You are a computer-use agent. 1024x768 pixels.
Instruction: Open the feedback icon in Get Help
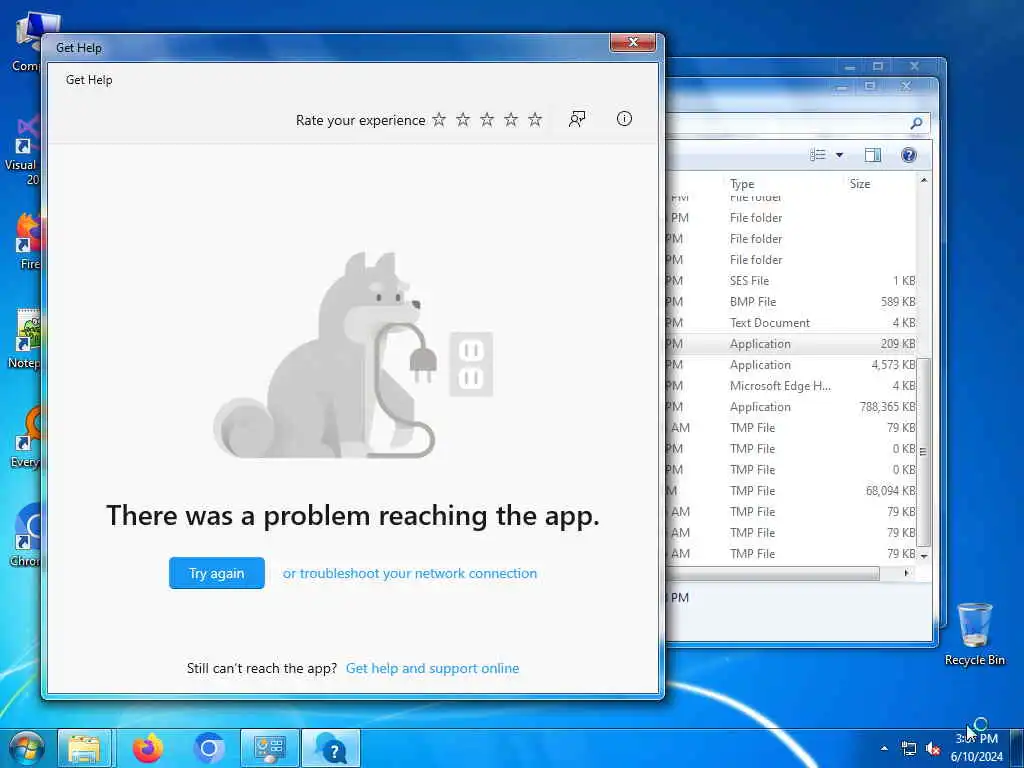pyautogui.click(x=577, y=119)
